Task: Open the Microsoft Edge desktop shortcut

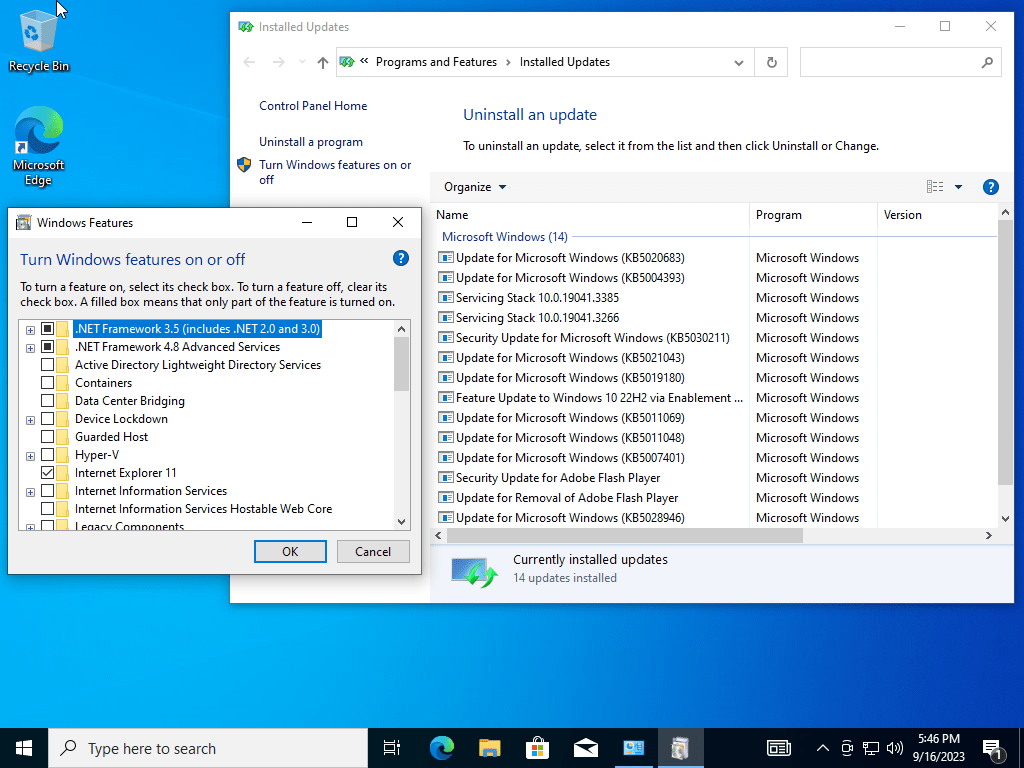Action: tap(39, 146)
